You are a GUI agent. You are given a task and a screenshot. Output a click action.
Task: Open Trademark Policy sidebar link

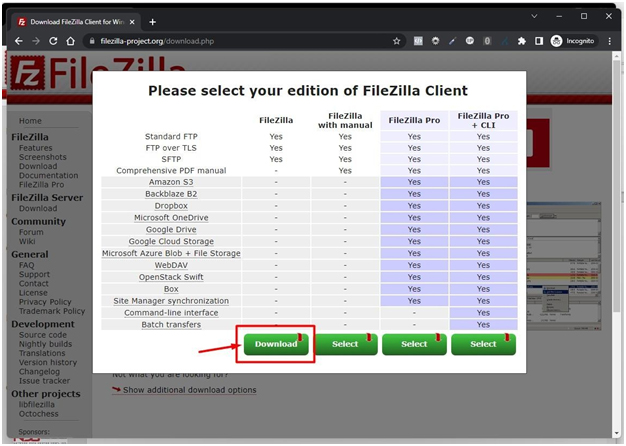(x=52, y=311)
